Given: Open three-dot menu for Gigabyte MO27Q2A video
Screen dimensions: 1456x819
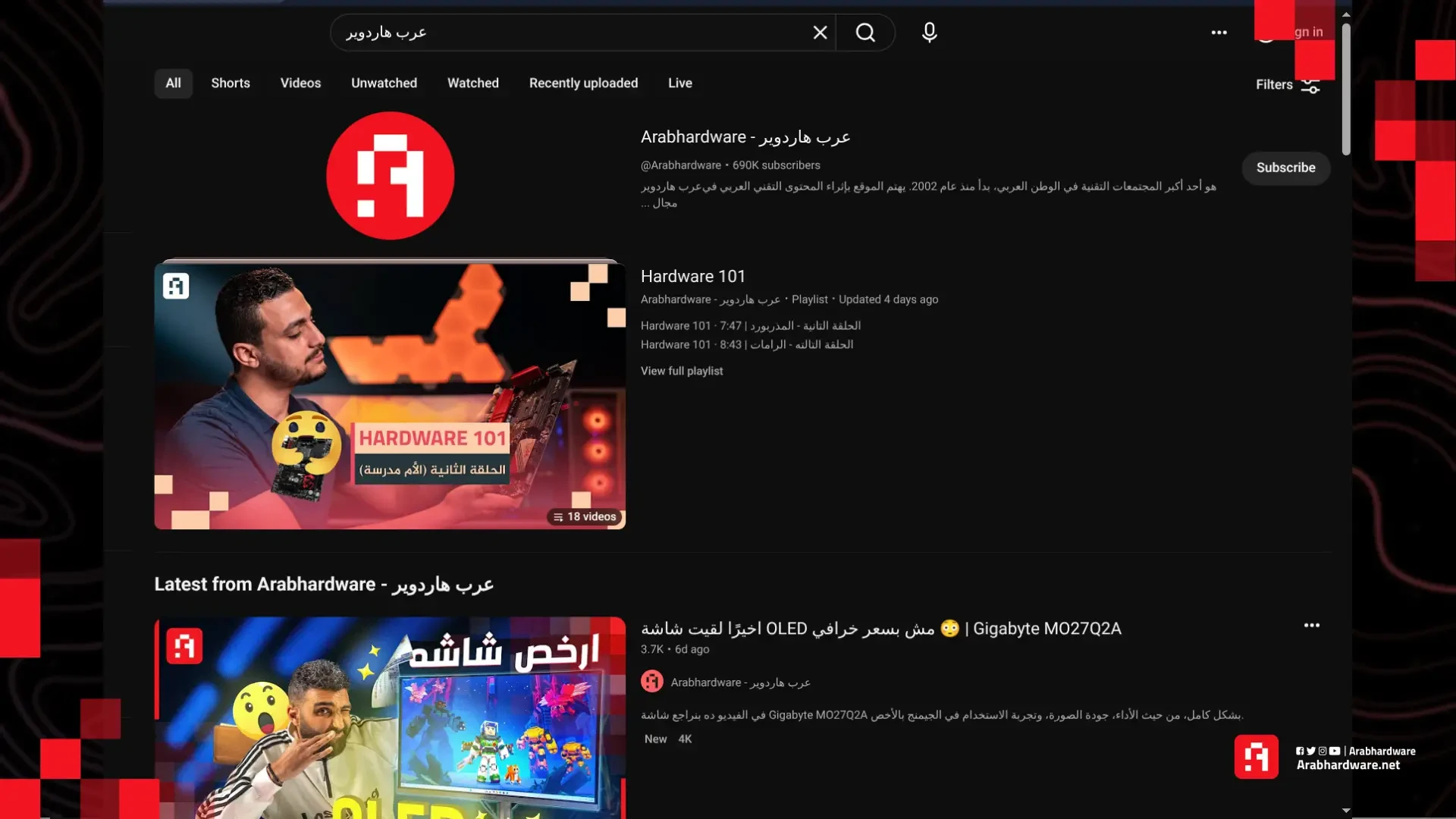Looking at the screenshot, I should [x=1311, y=626].
